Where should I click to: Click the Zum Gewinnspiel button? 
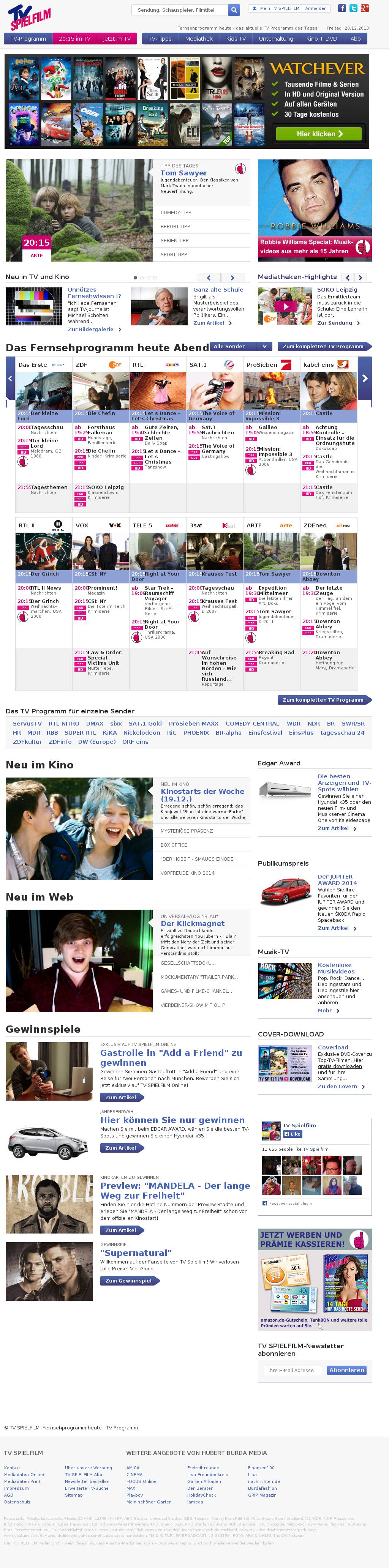point(128,1281)
